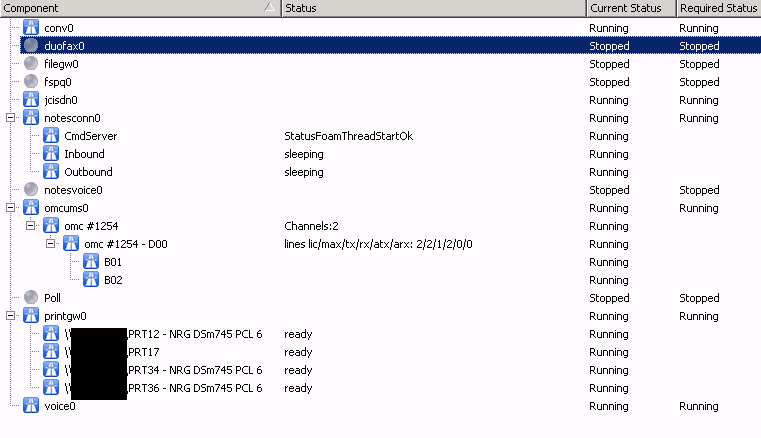Image resolution: width=761 pixels, height=438 pixels.
Task: Click the conv0 running component icon
Action: [31, 28]
